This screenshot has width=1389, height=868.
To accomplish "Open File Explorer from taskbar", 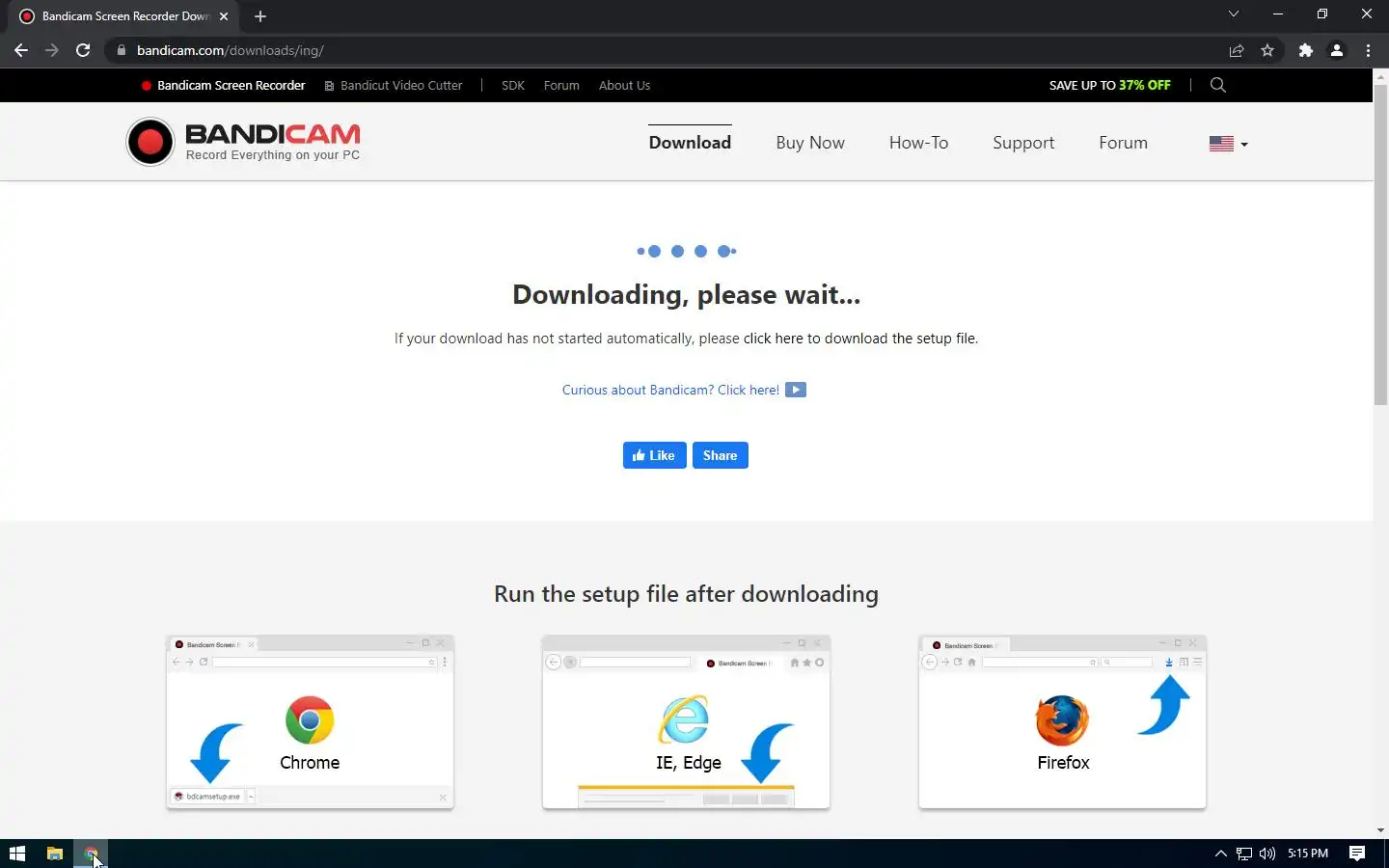I will [x=55, y=854].
